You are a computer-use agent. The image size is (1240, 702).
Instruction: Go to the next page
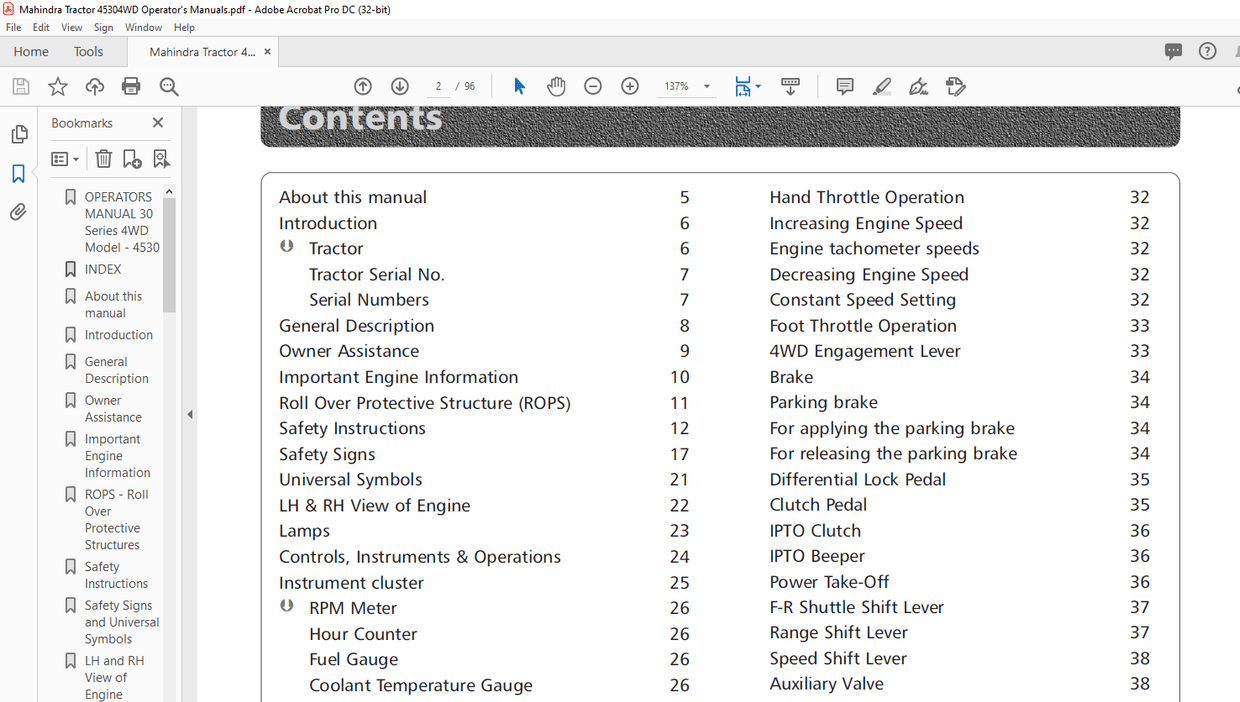[399, 86]
